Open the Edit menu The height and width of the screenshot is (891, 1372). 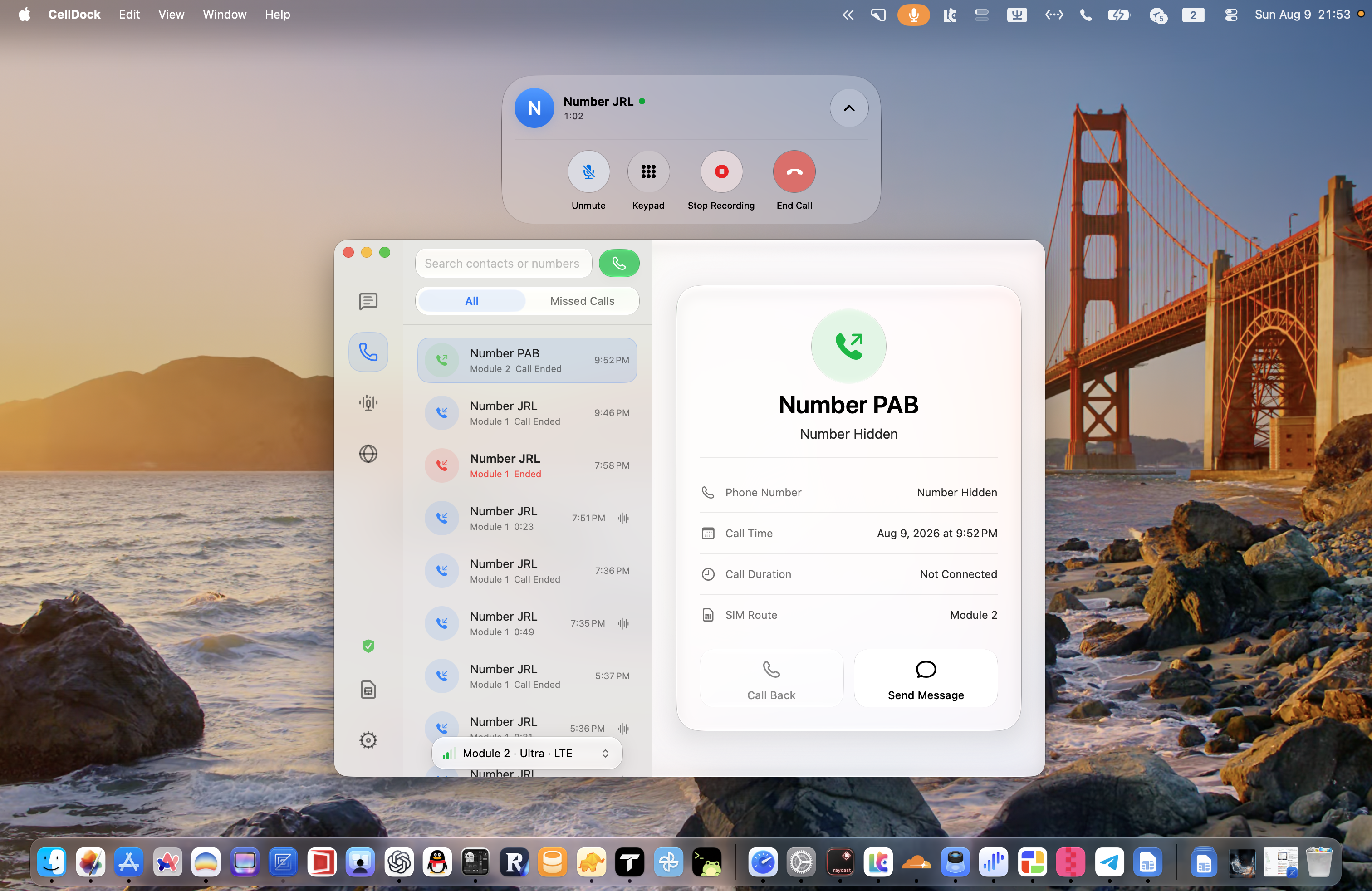tap(128, 15)
